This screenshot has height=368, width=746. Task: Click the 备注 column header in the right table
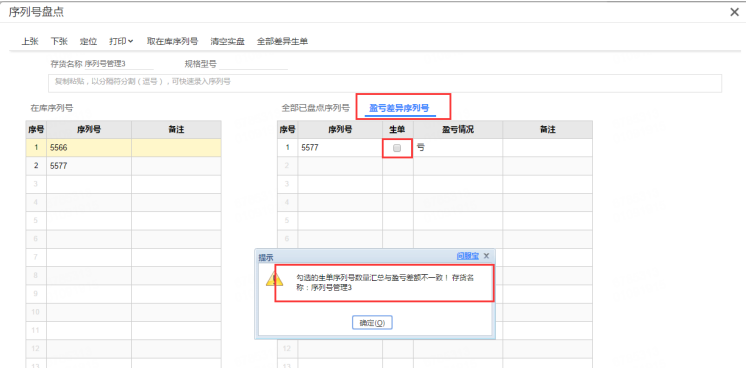548,129
